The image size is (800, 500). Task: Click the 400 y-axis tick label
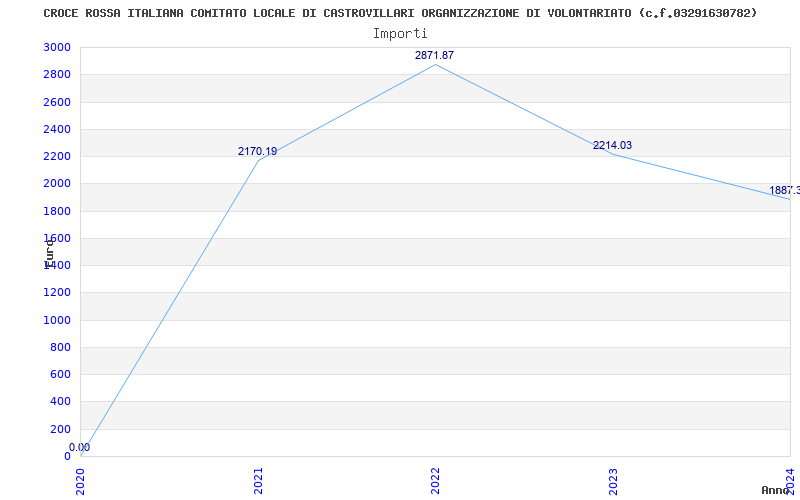click(x=60, y=402)
